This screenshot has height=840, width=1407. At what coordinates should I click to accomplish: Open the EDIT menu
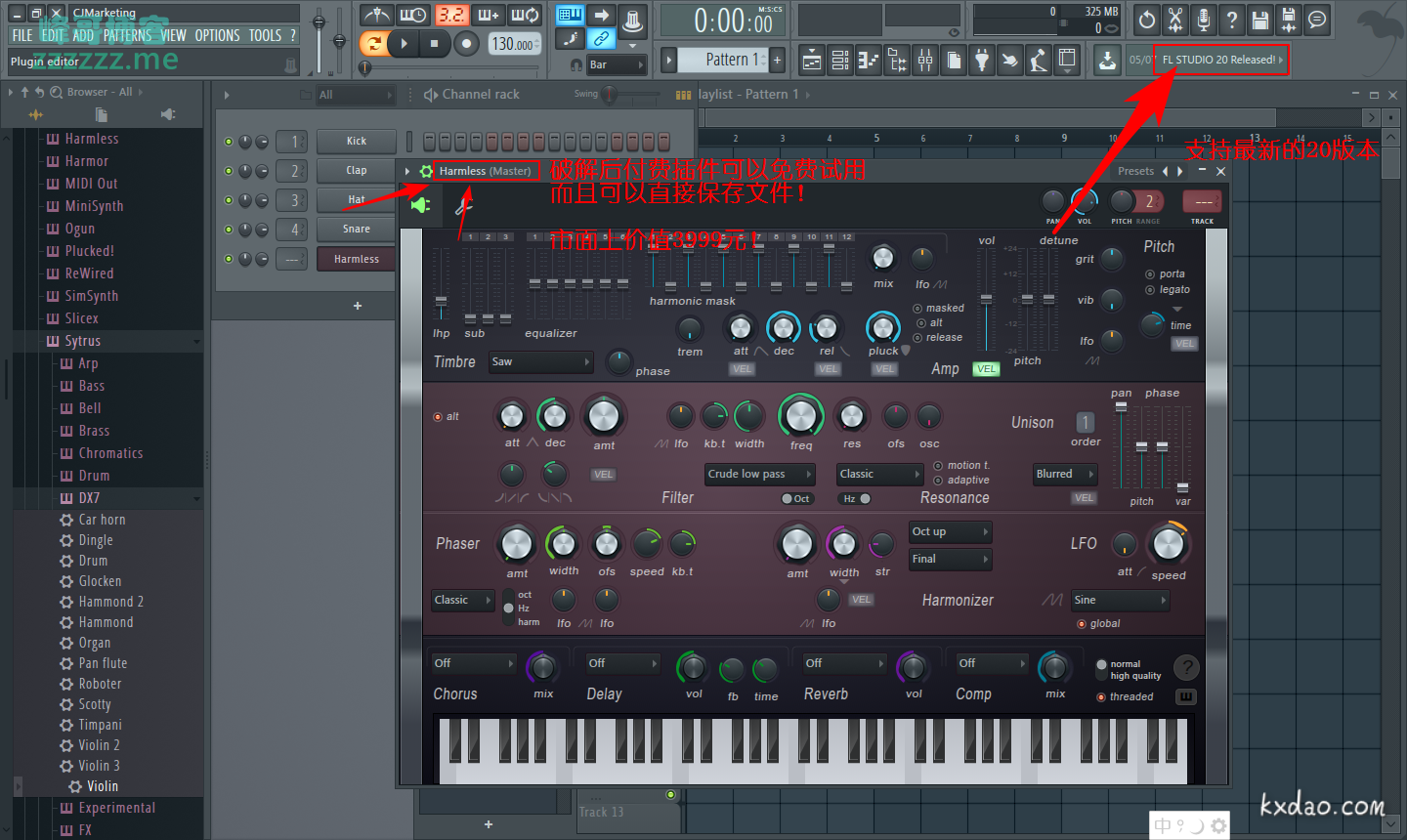pos(52,35)
